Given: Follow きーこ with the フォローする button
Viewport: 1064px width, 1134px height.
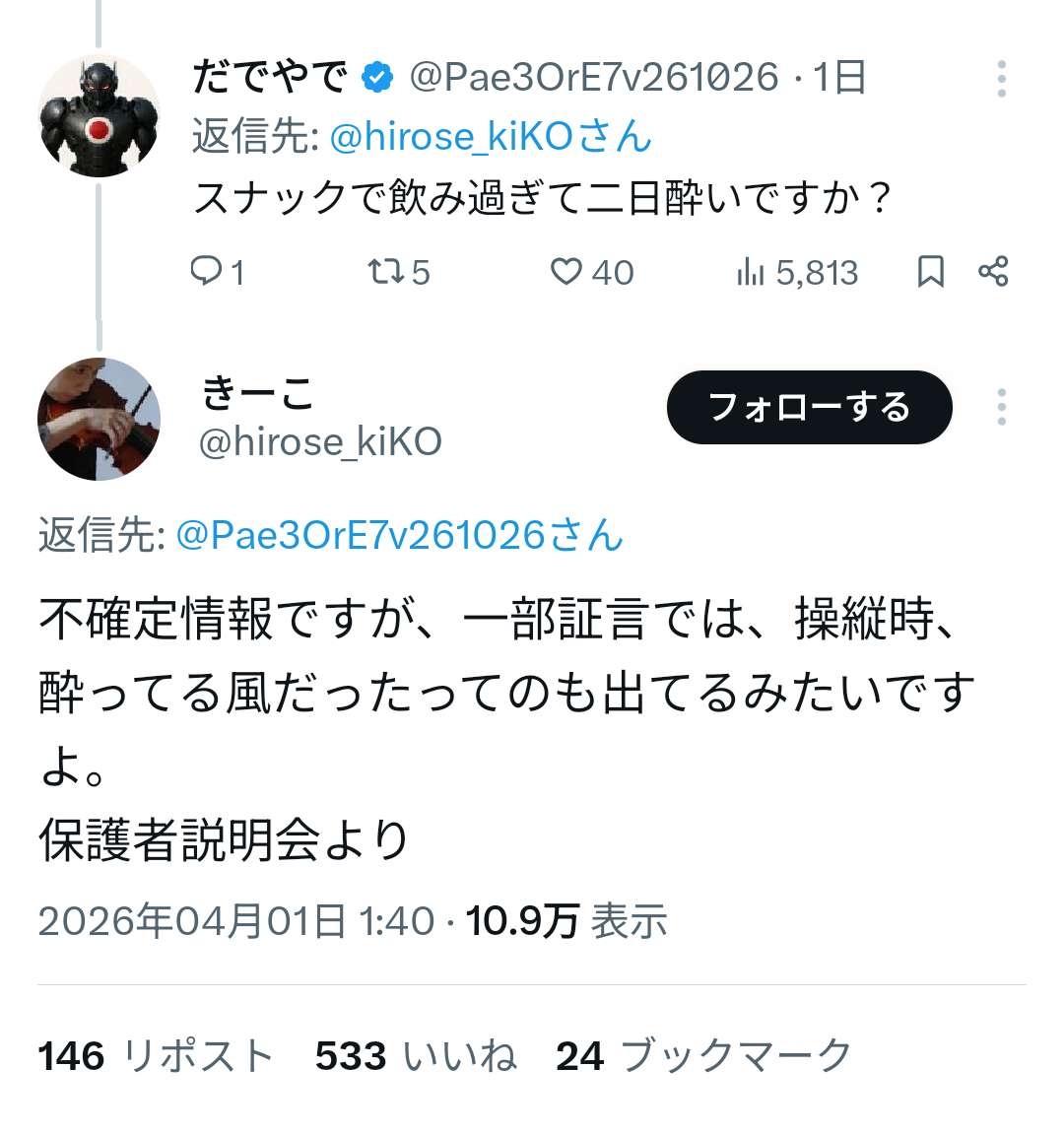Looking at the screenshot, I should click(x=810, y=407).
